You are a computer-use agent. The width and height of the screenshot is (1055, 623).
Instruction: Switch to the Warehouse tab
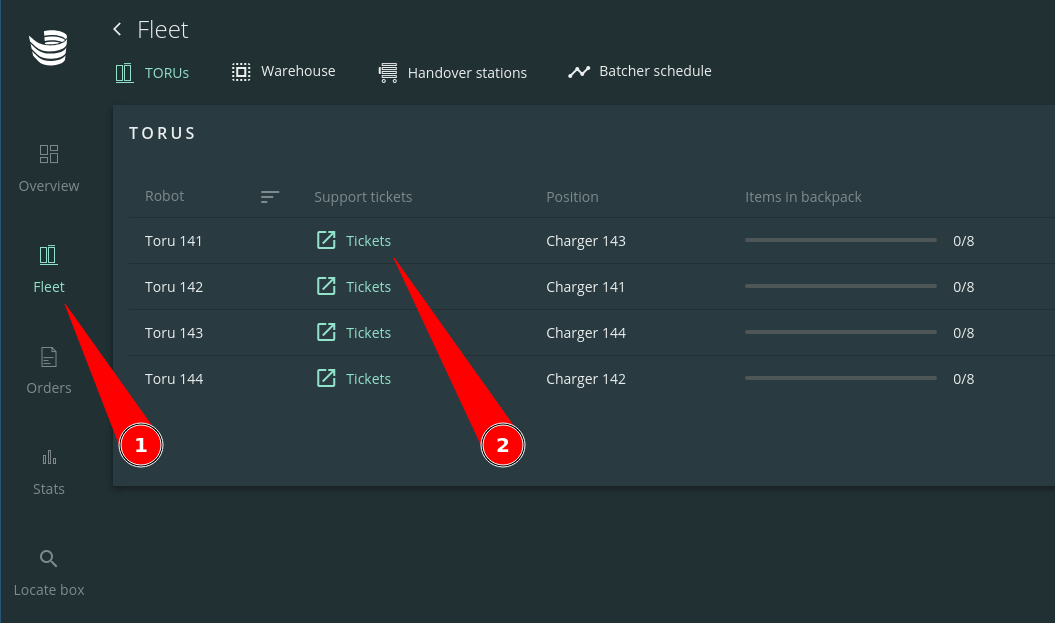284,72
